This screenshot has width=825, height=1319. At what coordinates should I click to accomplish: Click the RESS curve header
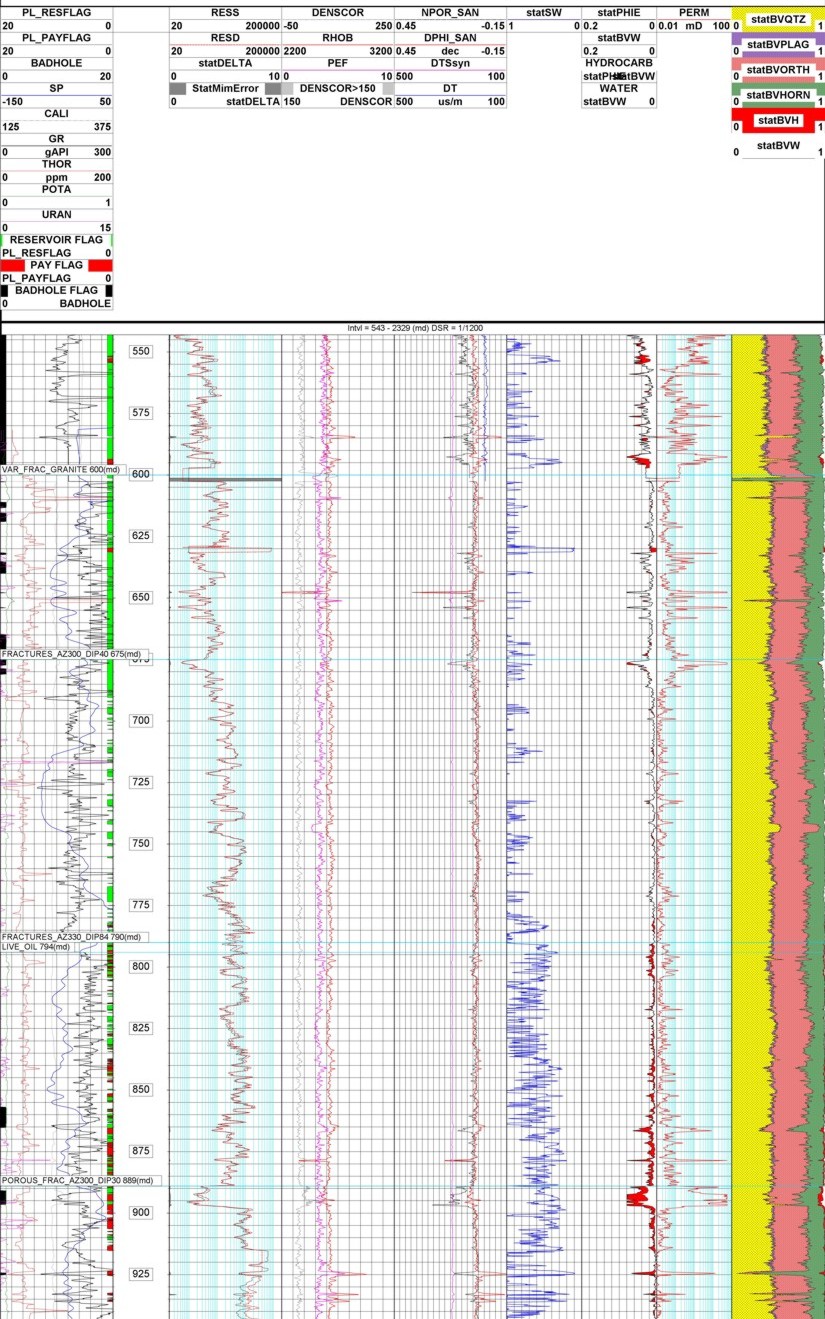click(x=225, y=12)
